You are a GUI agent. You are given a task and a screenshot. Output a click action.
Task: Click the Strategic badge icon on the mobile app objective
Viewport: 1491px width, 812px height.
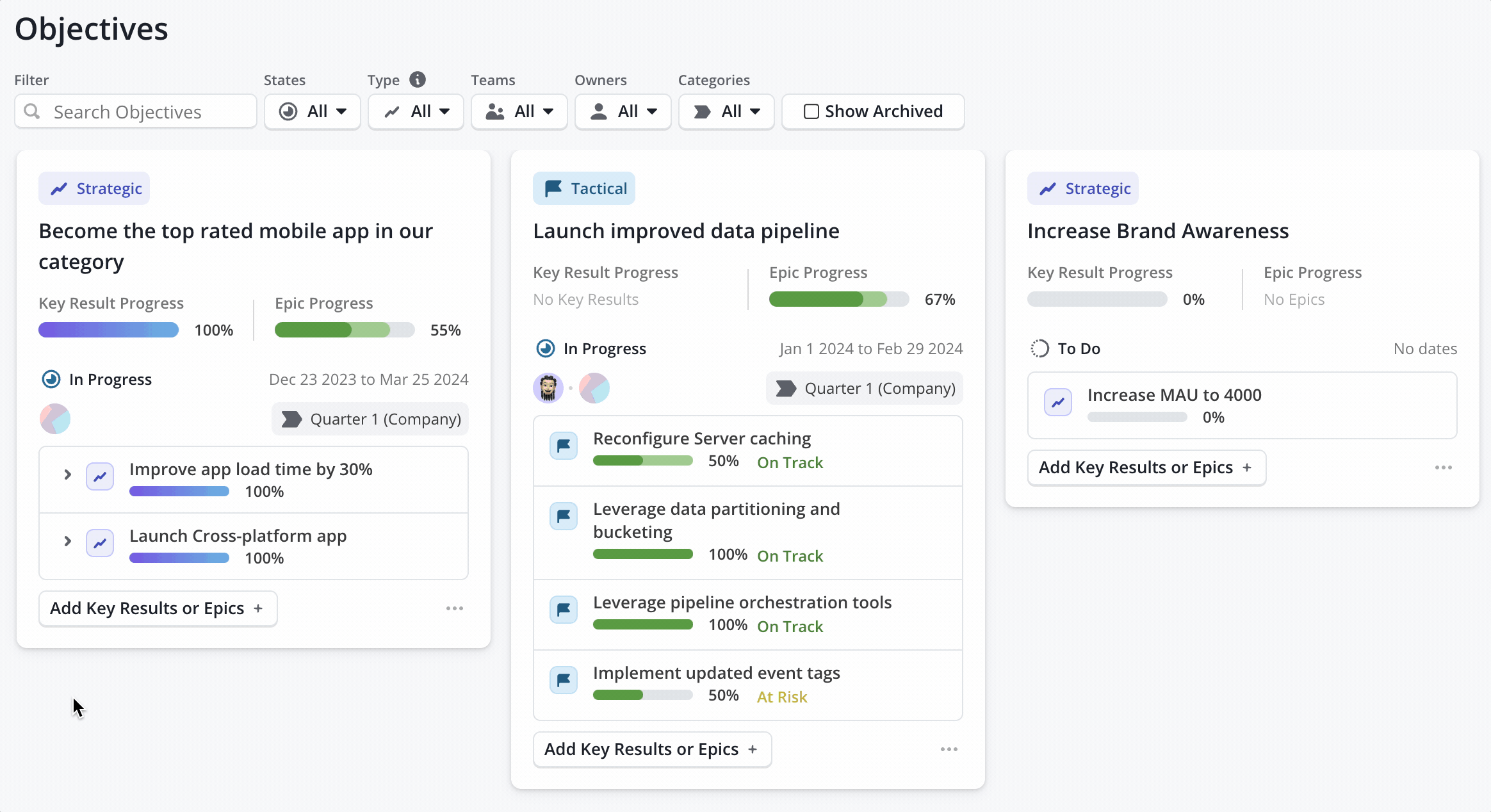[58, 188]
